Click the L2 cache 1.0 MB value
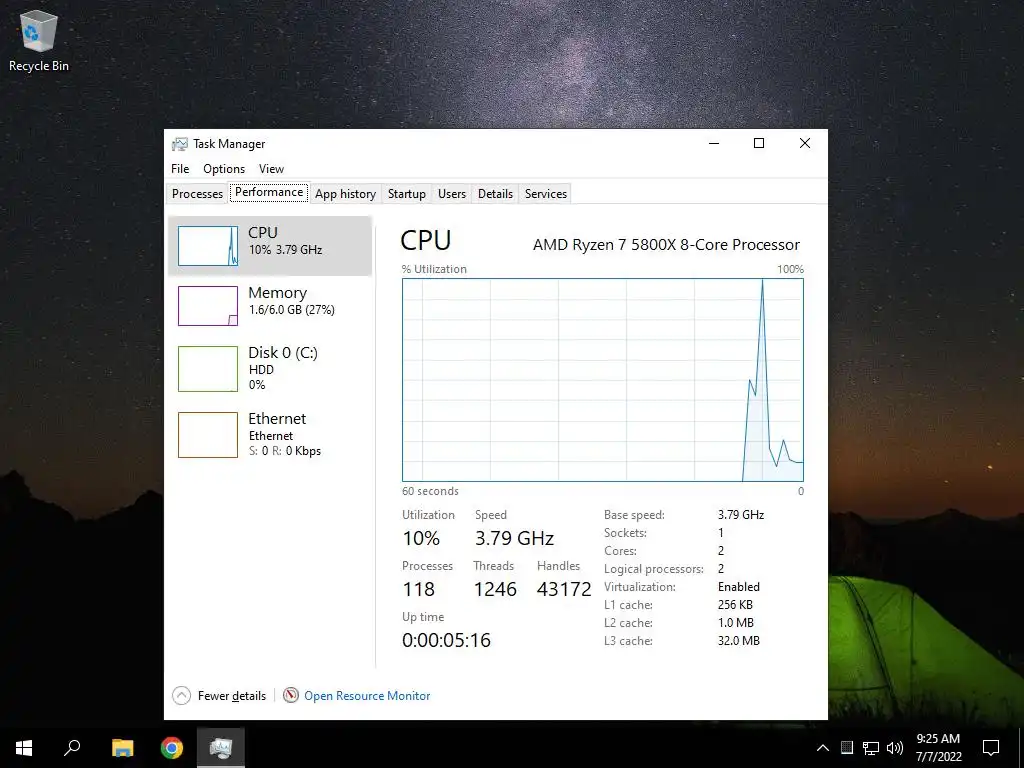The height and width of the screenshot is (768, 1024). point(735,622)
